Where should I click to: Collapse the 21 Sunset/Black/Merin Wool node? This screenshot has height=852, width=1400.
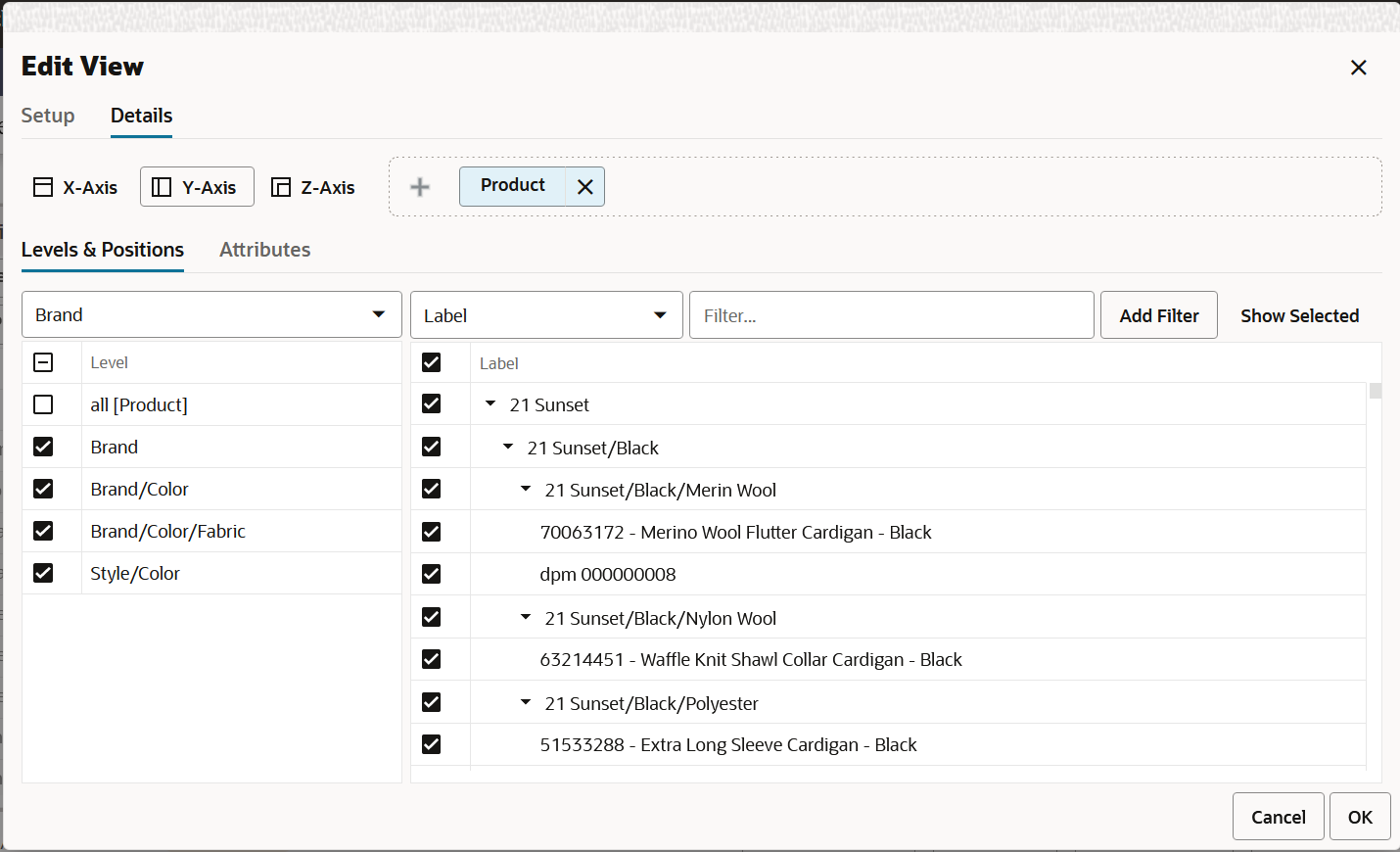(x=526, y=489)
